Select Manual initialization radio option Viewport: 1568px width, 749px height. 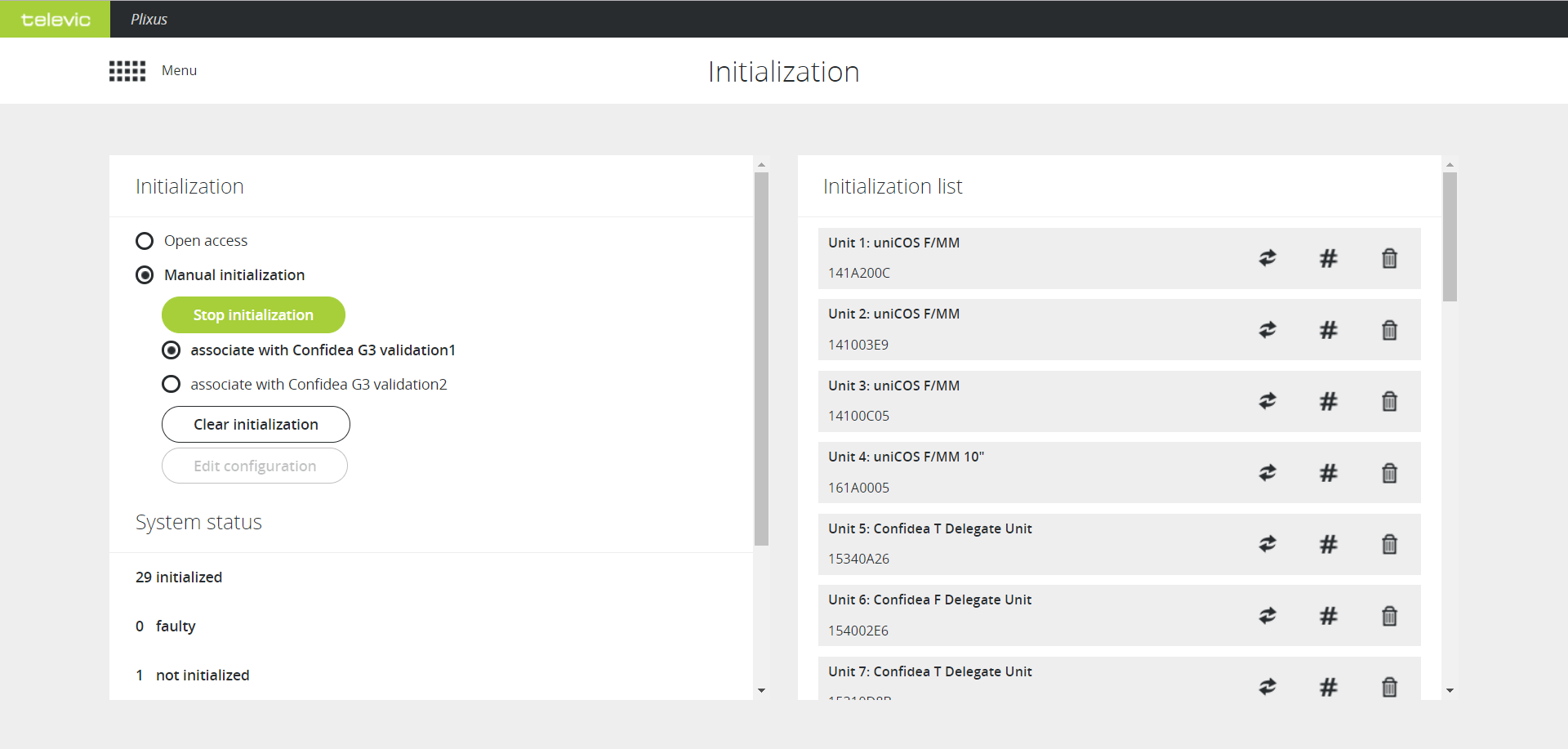coord(145,275)
